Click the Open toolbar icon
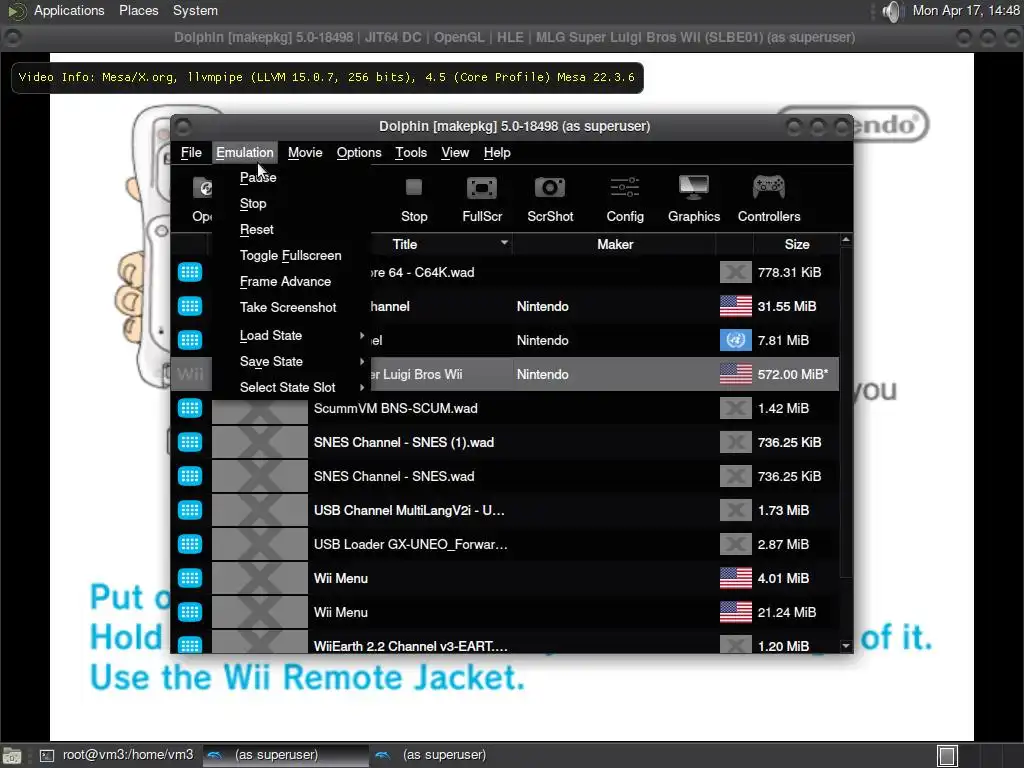 click(202, 199)
